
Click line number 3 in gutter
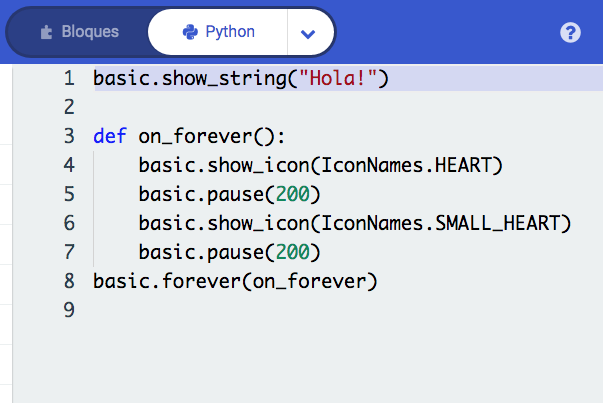click(68, 136)
